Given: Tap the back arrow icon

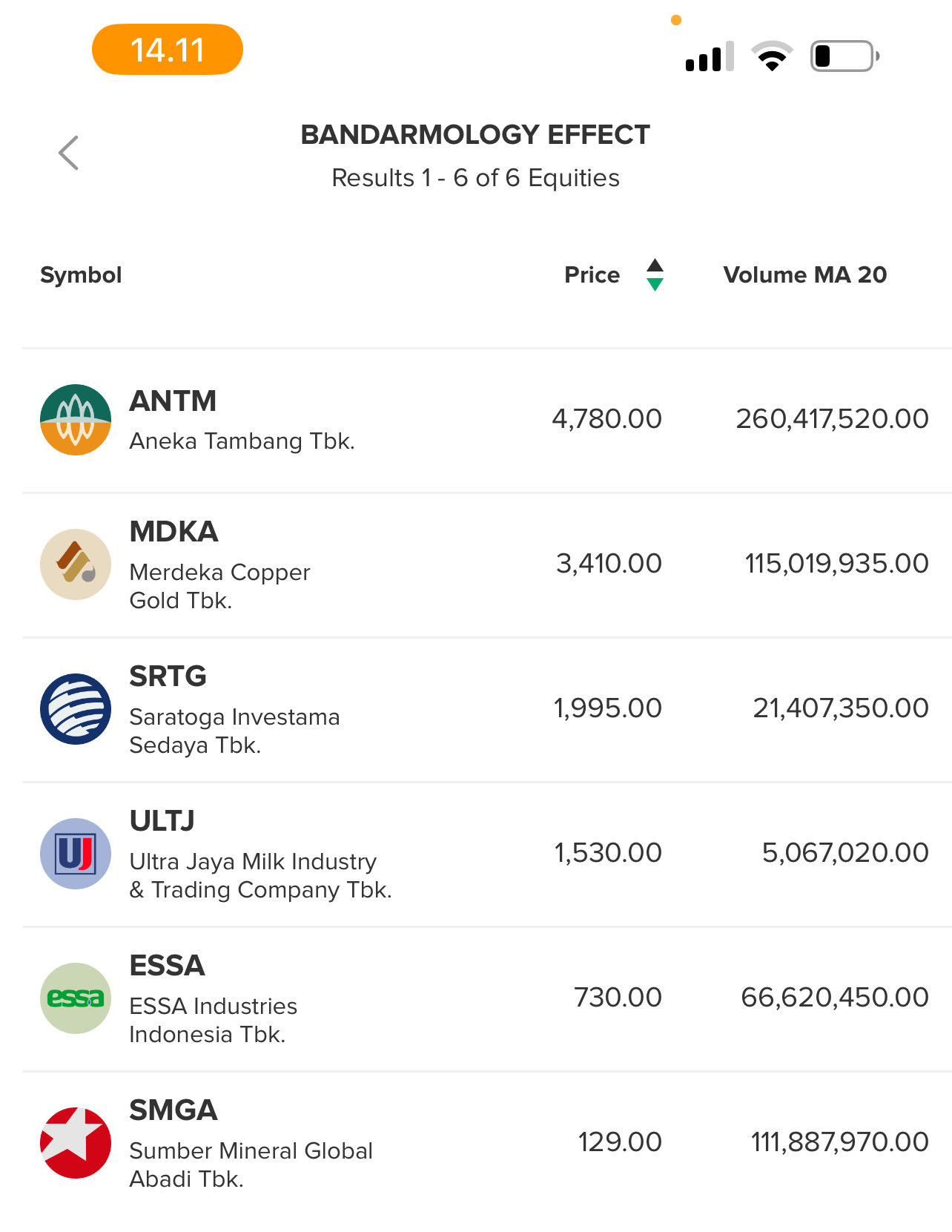Looking at the screenshot, I should 68,153.
